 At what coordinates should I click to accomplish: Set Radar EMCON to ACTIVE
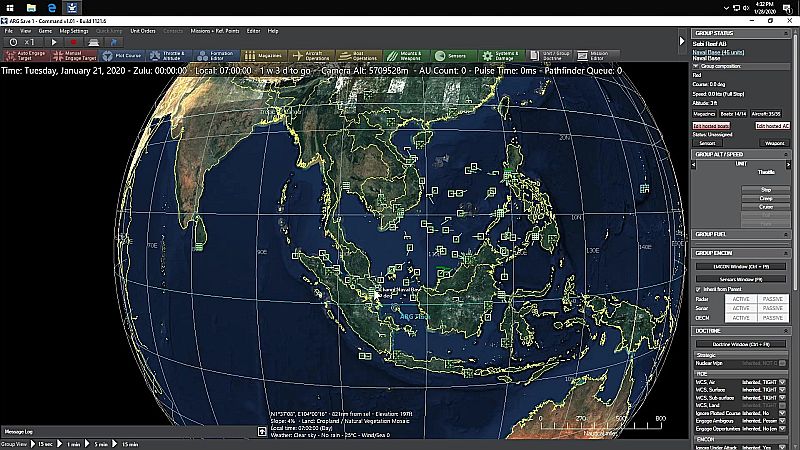tap(741, 299)
